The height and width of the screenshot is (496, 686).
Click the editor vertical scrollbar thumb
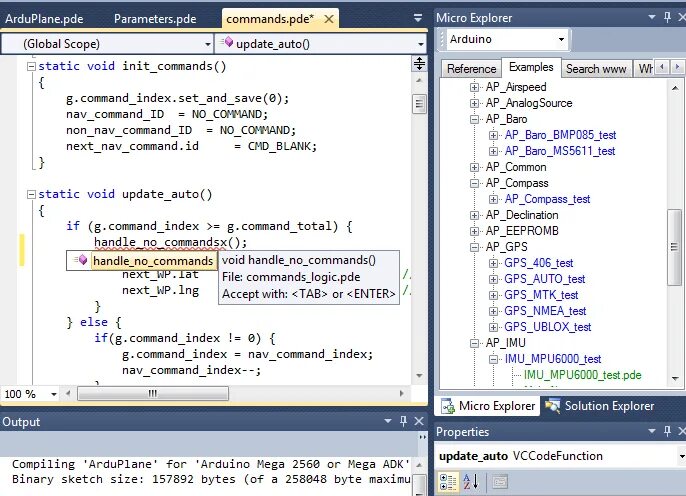point(419,104)
